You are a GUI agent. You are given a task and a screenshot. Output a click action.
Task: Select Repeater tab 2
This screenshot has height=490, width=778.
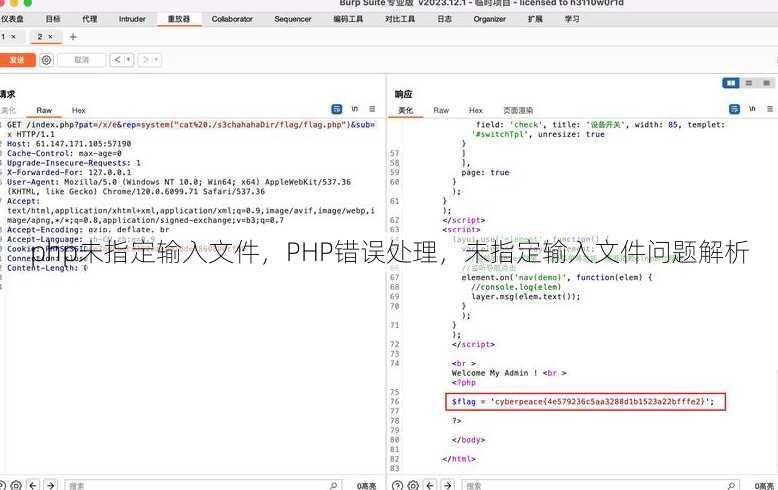click(40, 37)
